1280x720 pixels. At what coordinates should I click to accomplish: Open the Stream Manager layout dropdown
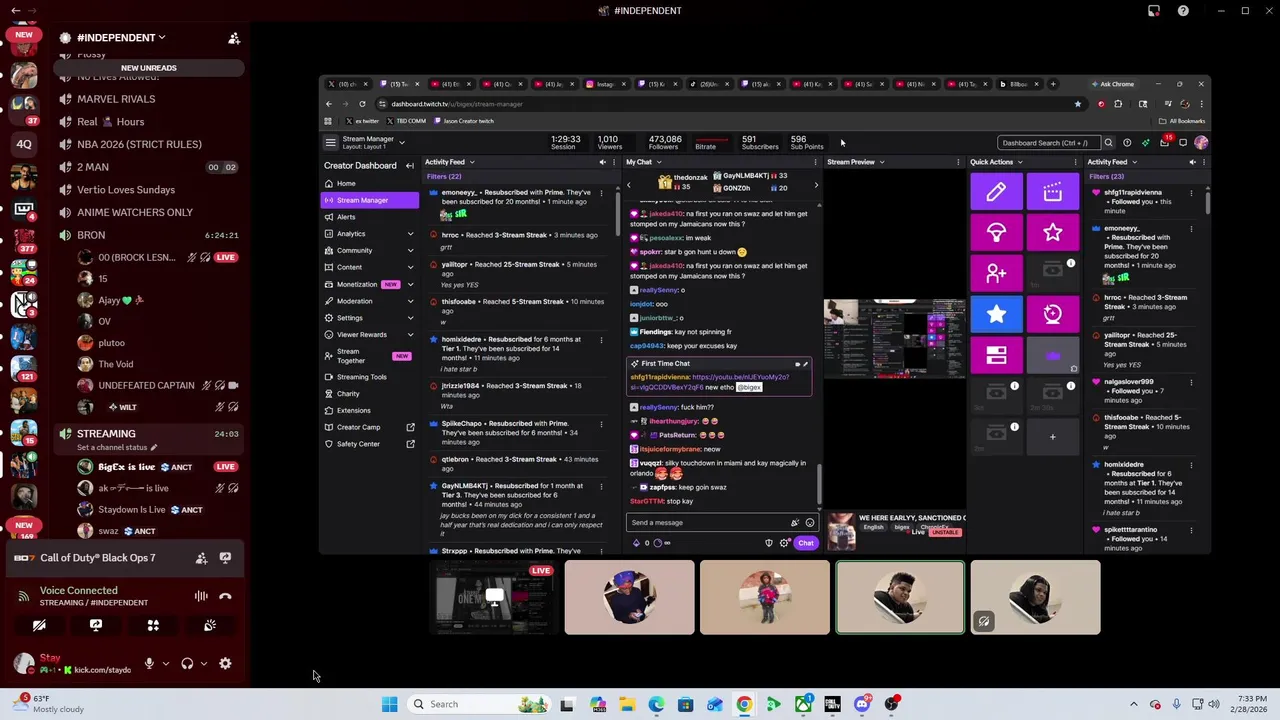tap(402, 142)
